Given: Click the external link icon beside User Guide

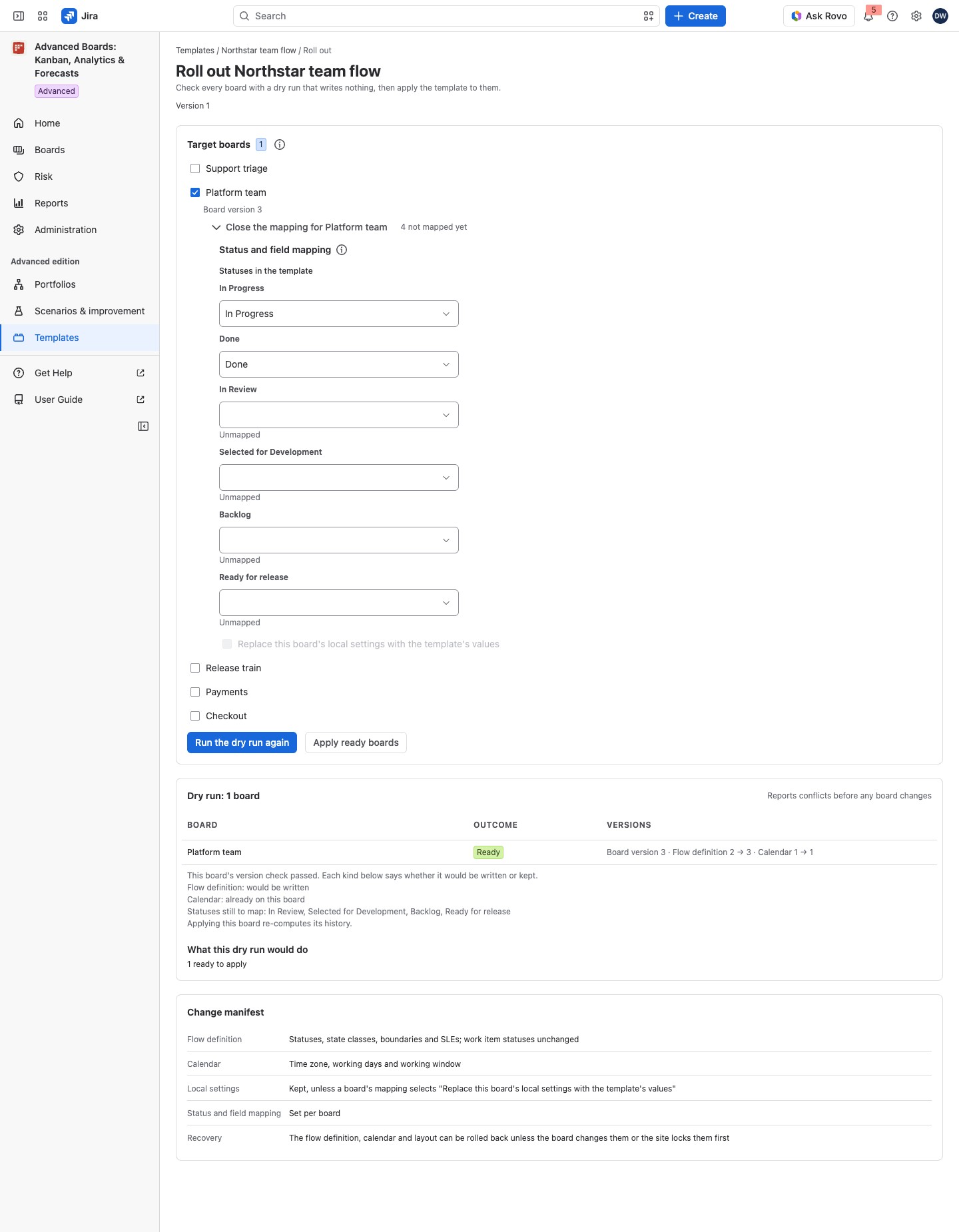Looking at the screenshot, I should [x=141, y=400].
